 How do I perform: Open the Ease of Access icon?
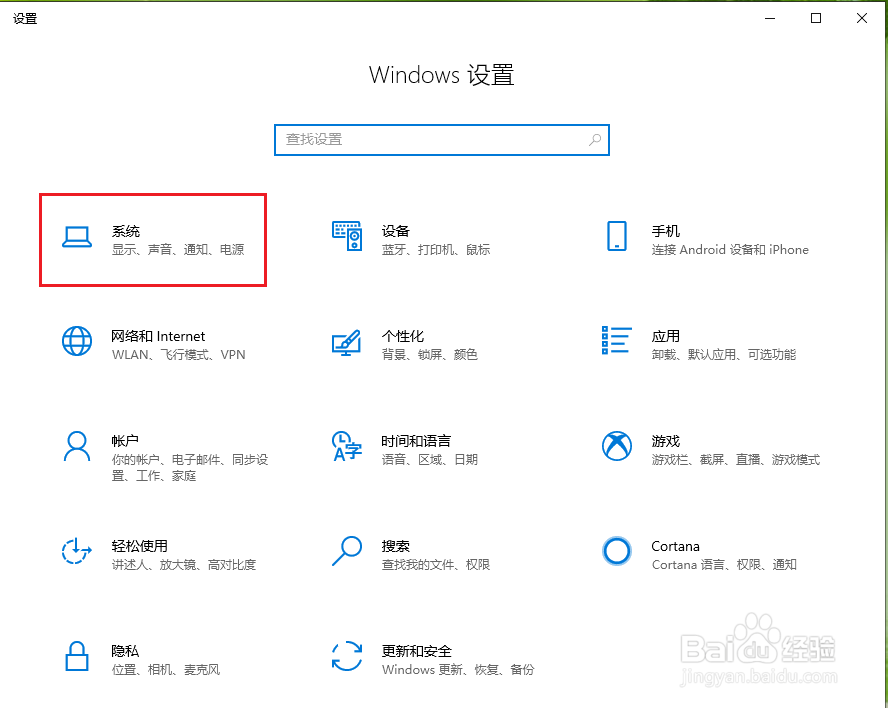(76, 551)
